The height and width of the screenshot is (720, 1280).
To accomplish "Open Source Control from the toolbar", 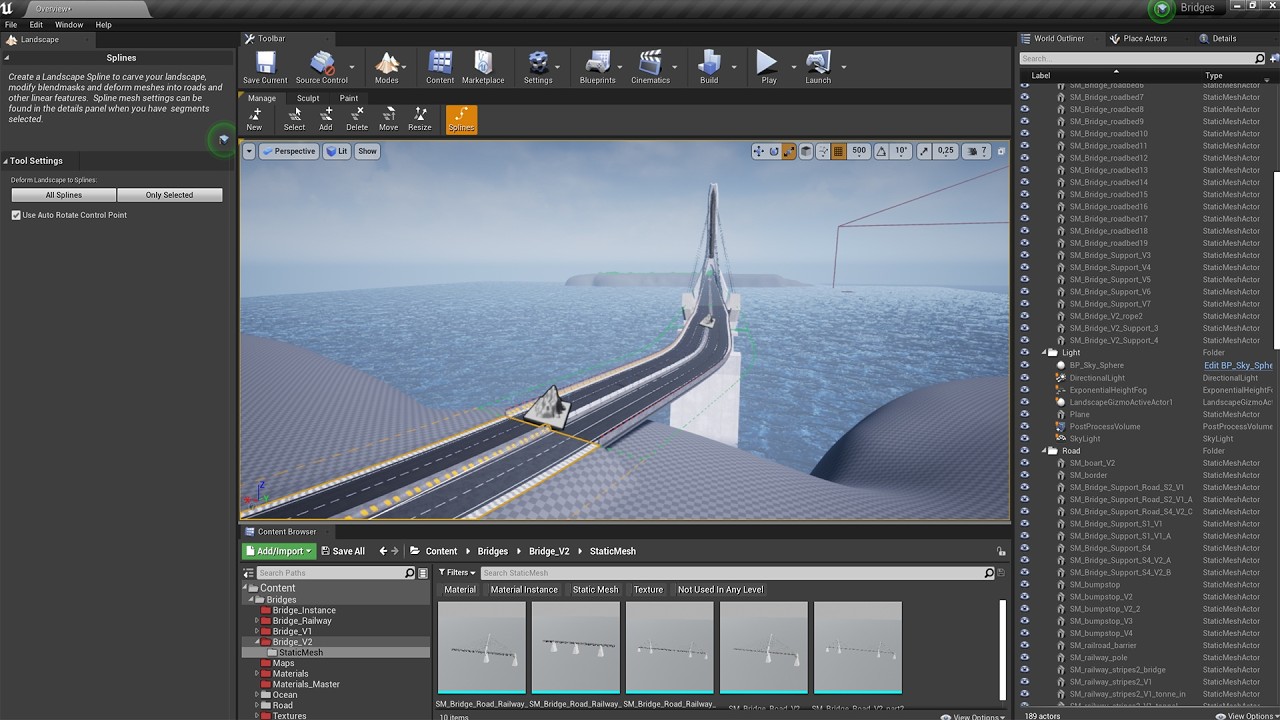I will coord(322,67).
